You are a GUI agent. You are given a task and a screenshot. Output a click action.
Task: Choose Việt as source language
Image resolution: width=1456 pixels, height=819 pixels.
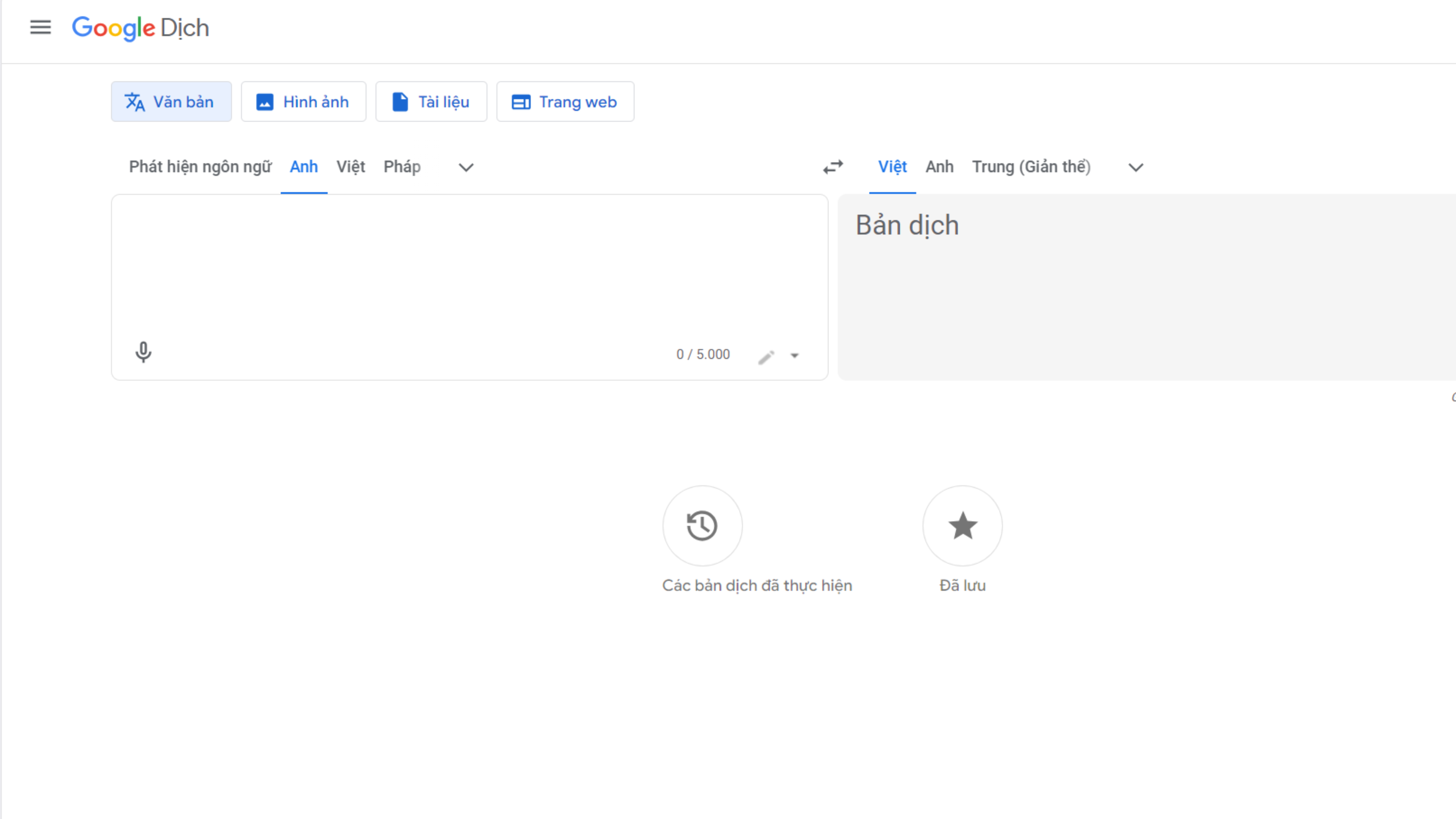pyautogui.click(x=351, y=167)
